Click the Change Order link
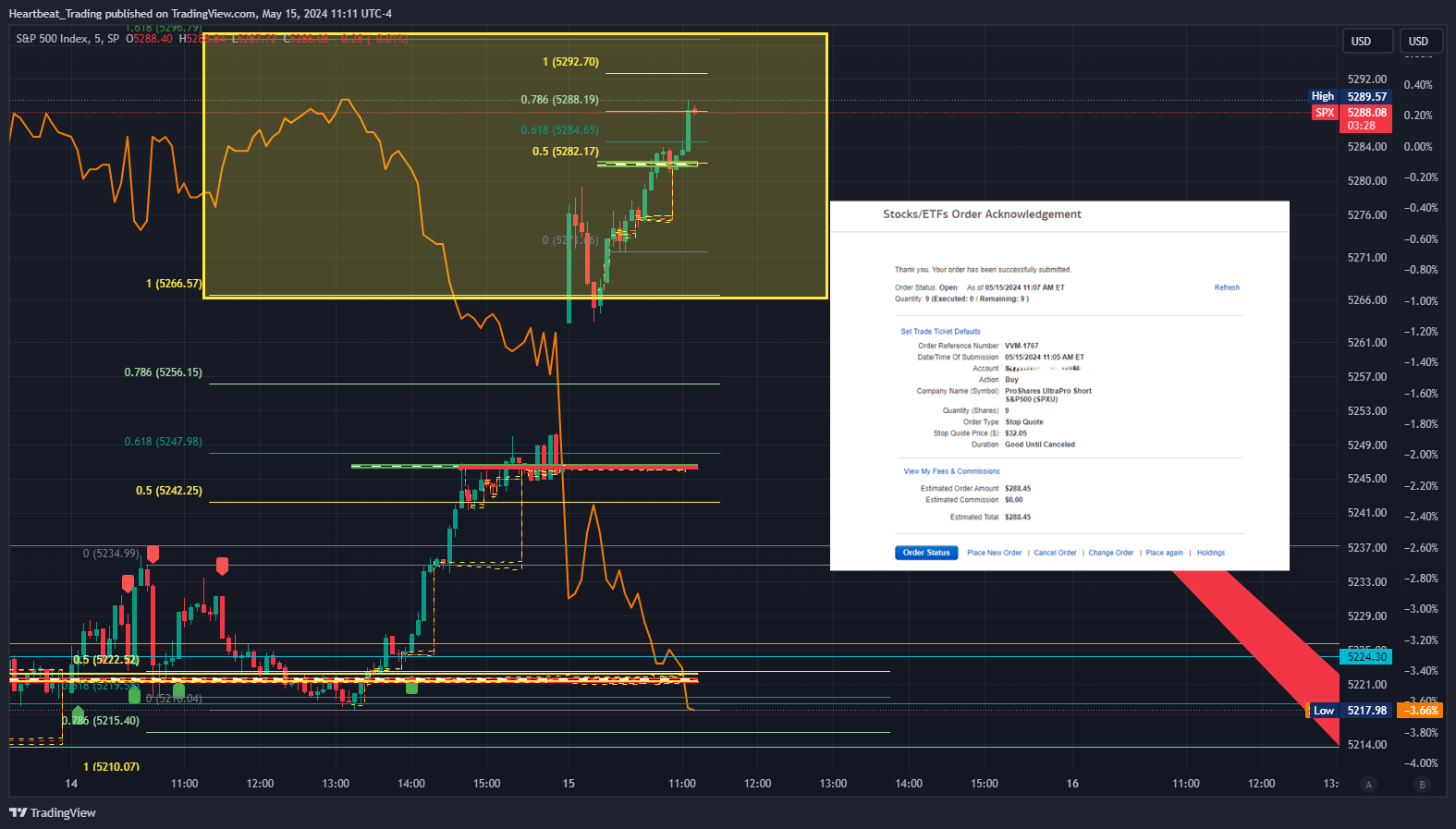The width and height of the screenshot is (1456, 829). coord(1111,553)
